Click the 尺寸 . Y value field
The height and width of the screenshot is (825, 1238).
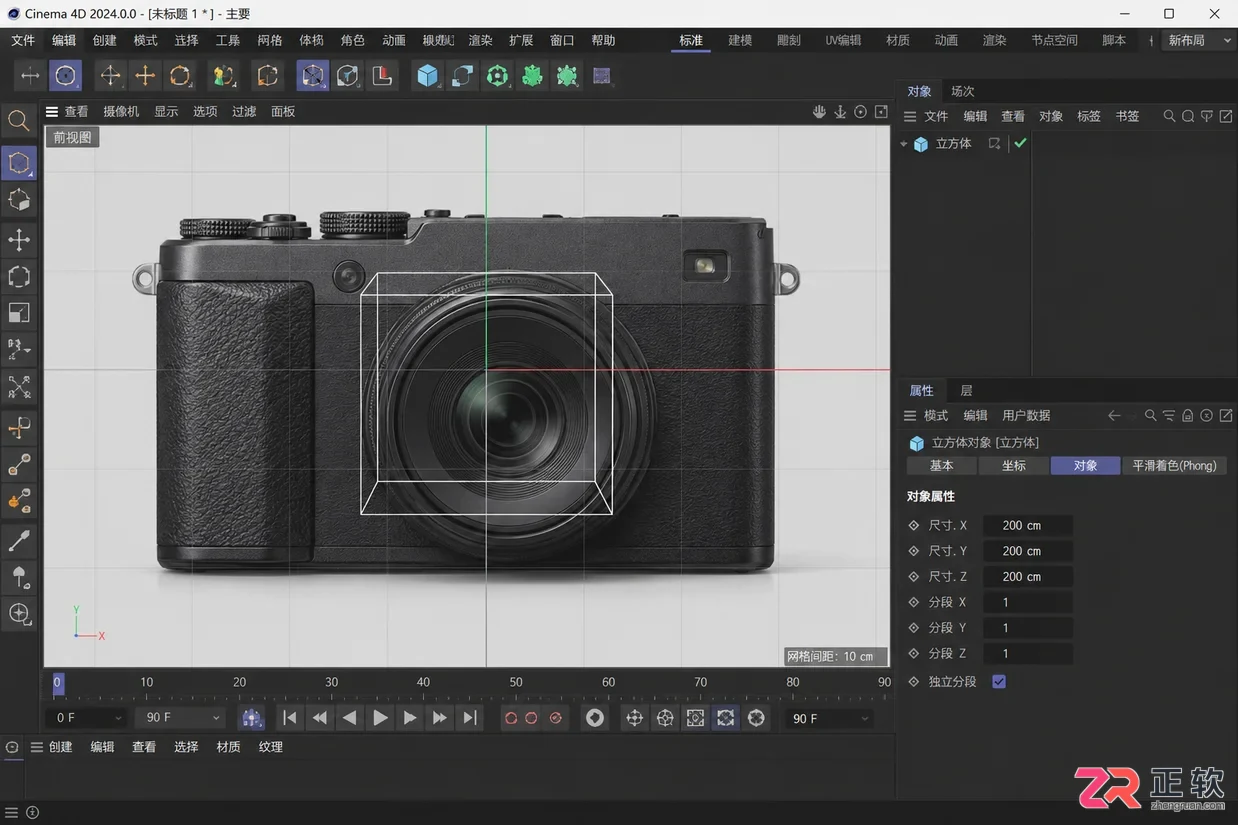1027,551
